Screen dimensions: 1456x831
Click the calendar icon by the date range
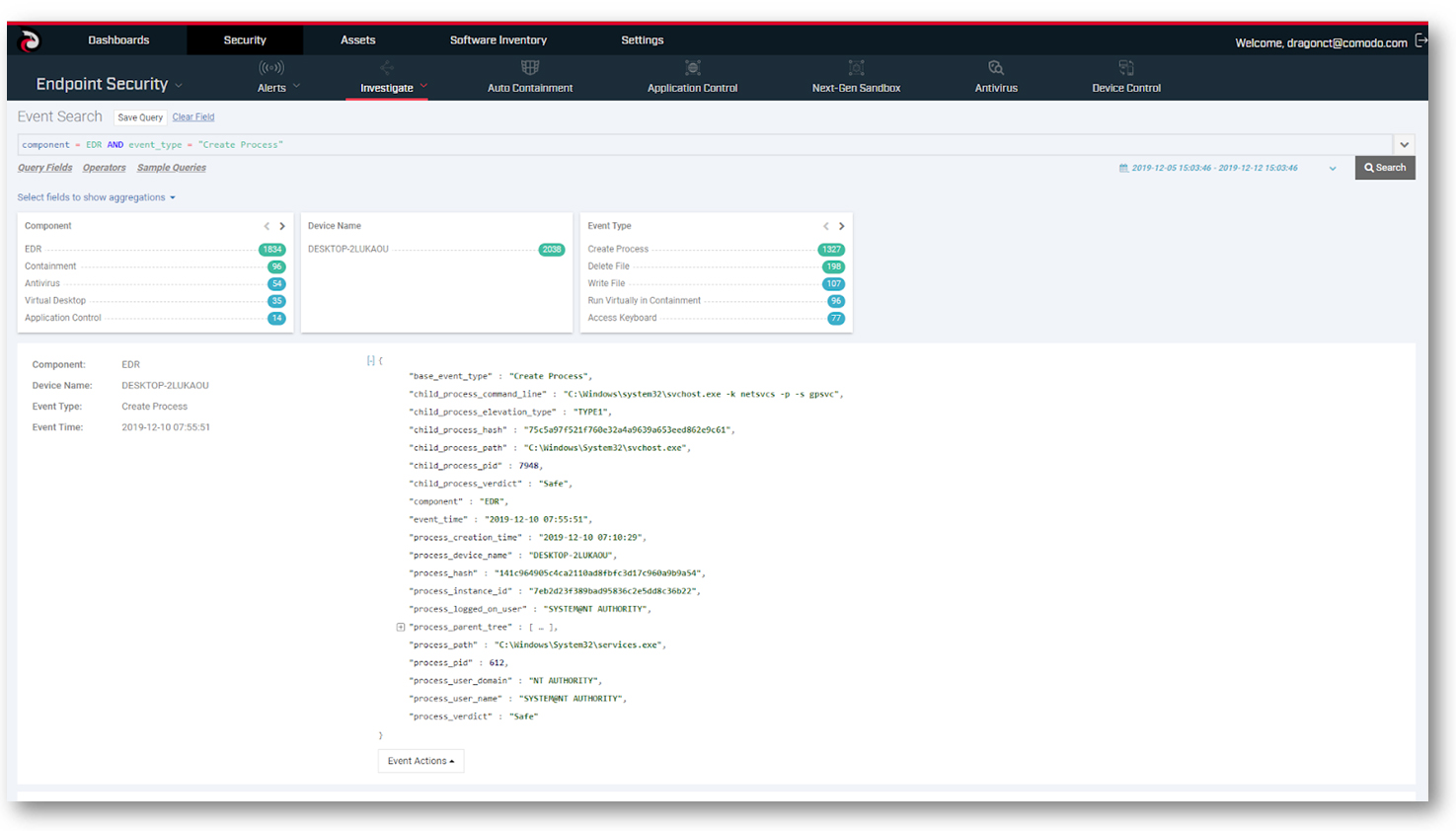[x=1123, y=168]
